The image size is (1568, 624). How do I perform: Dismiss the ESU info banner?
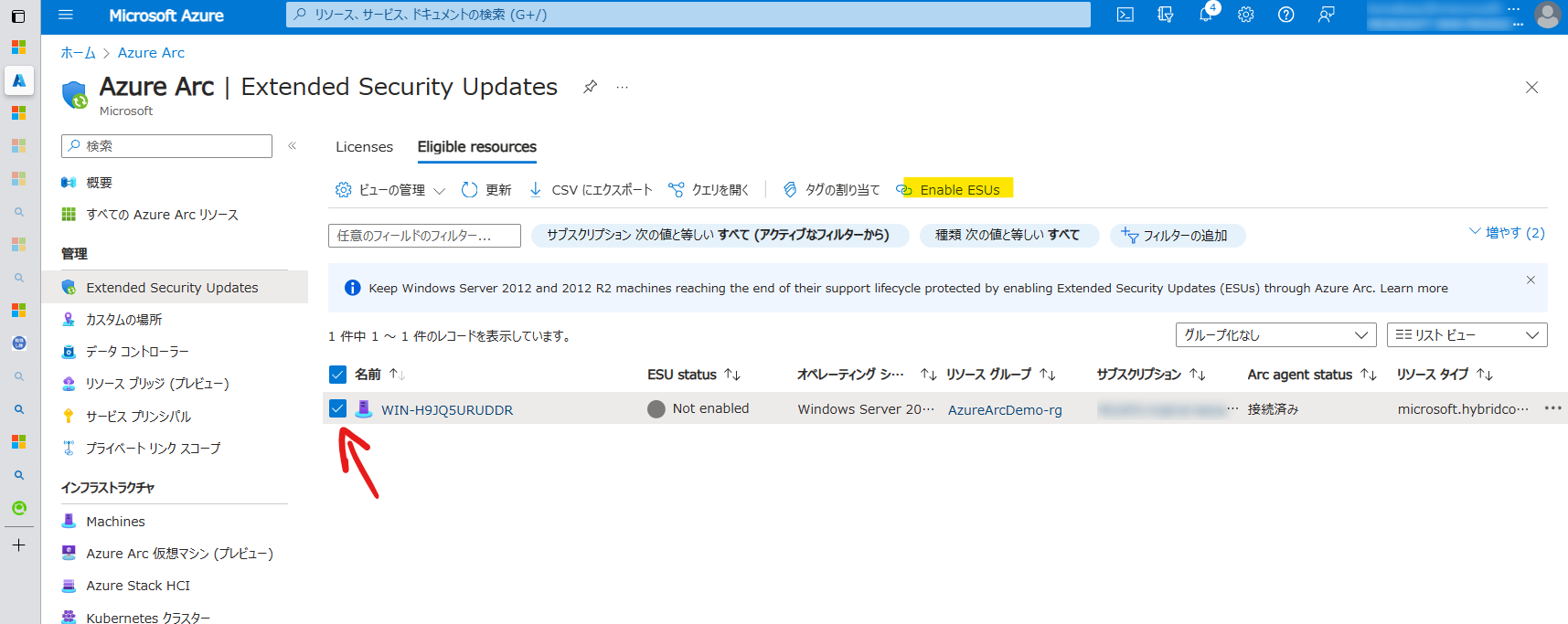[1531, 280]
